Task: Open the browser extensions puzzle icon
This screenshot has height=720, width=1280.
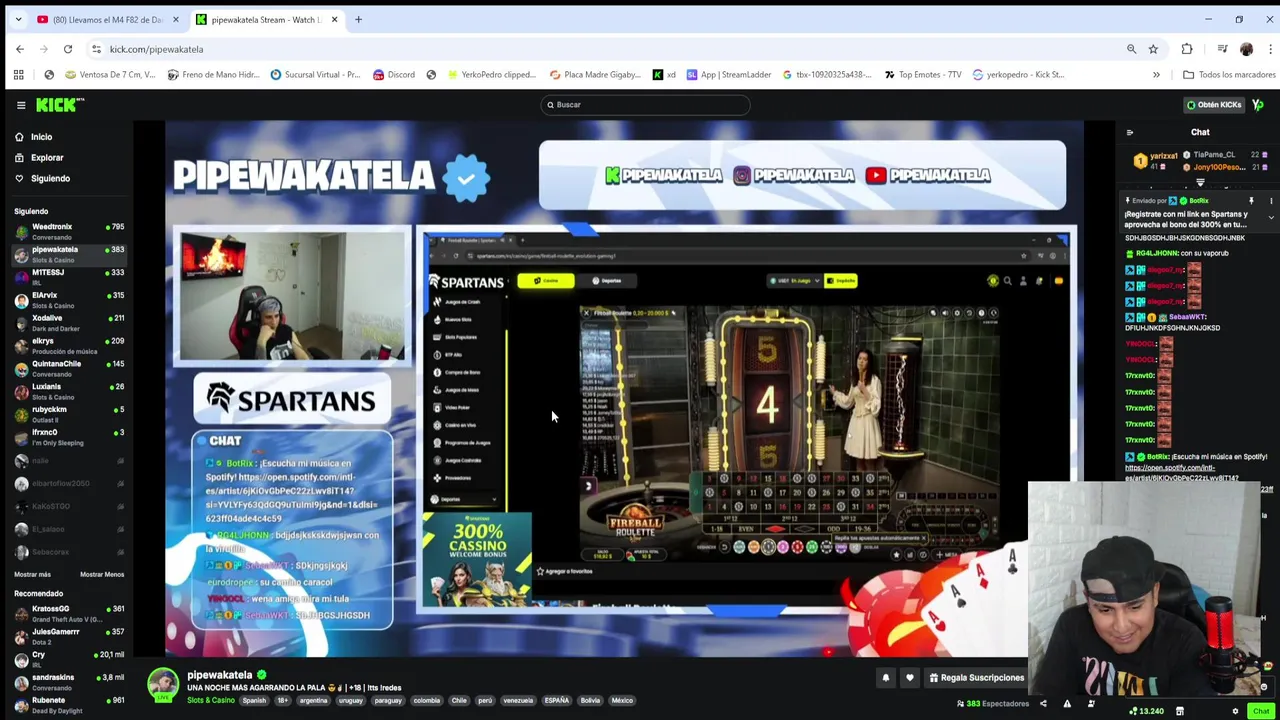Action: (1187, 49)
